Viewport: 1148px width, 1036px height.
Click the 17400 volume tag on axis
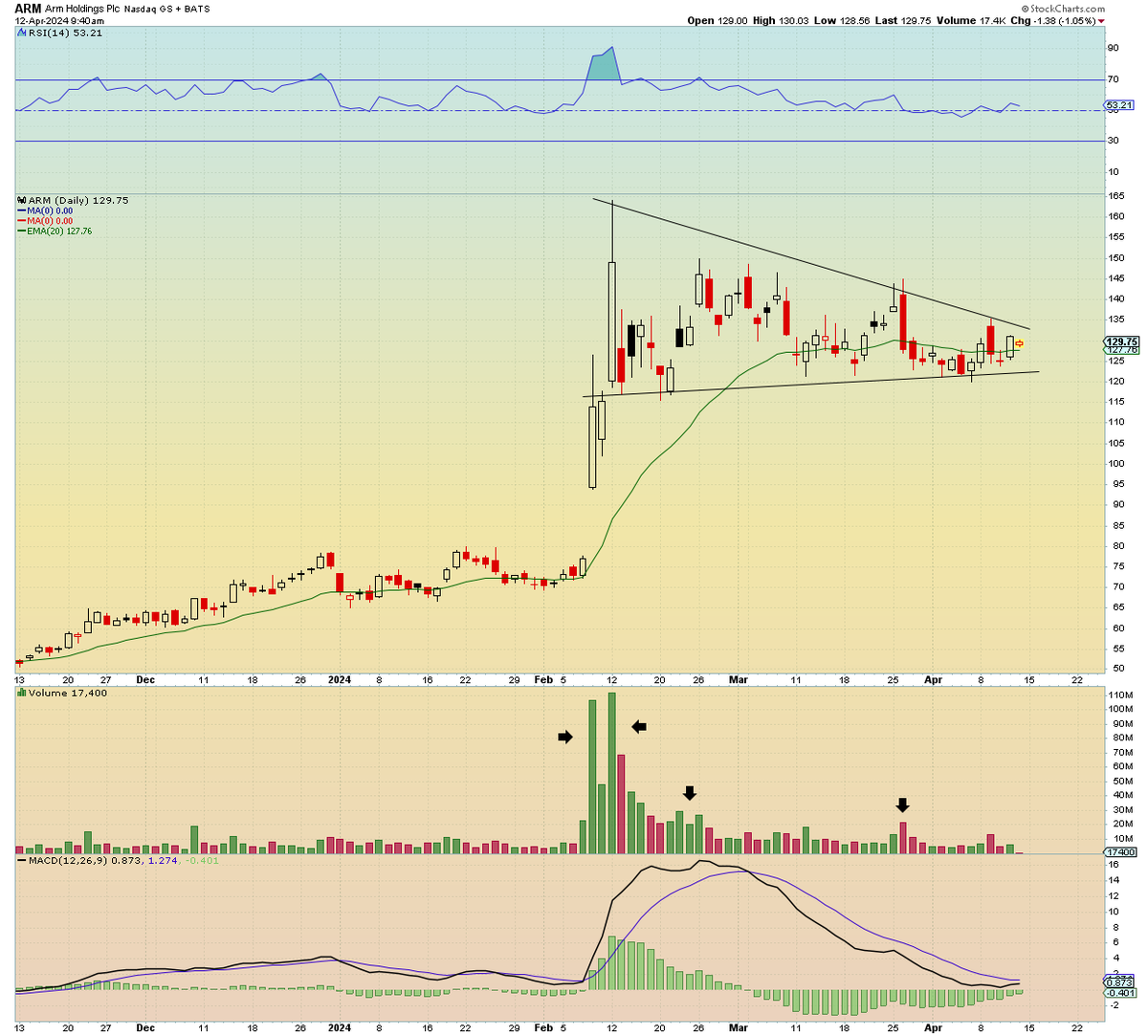coord(1119,852)
